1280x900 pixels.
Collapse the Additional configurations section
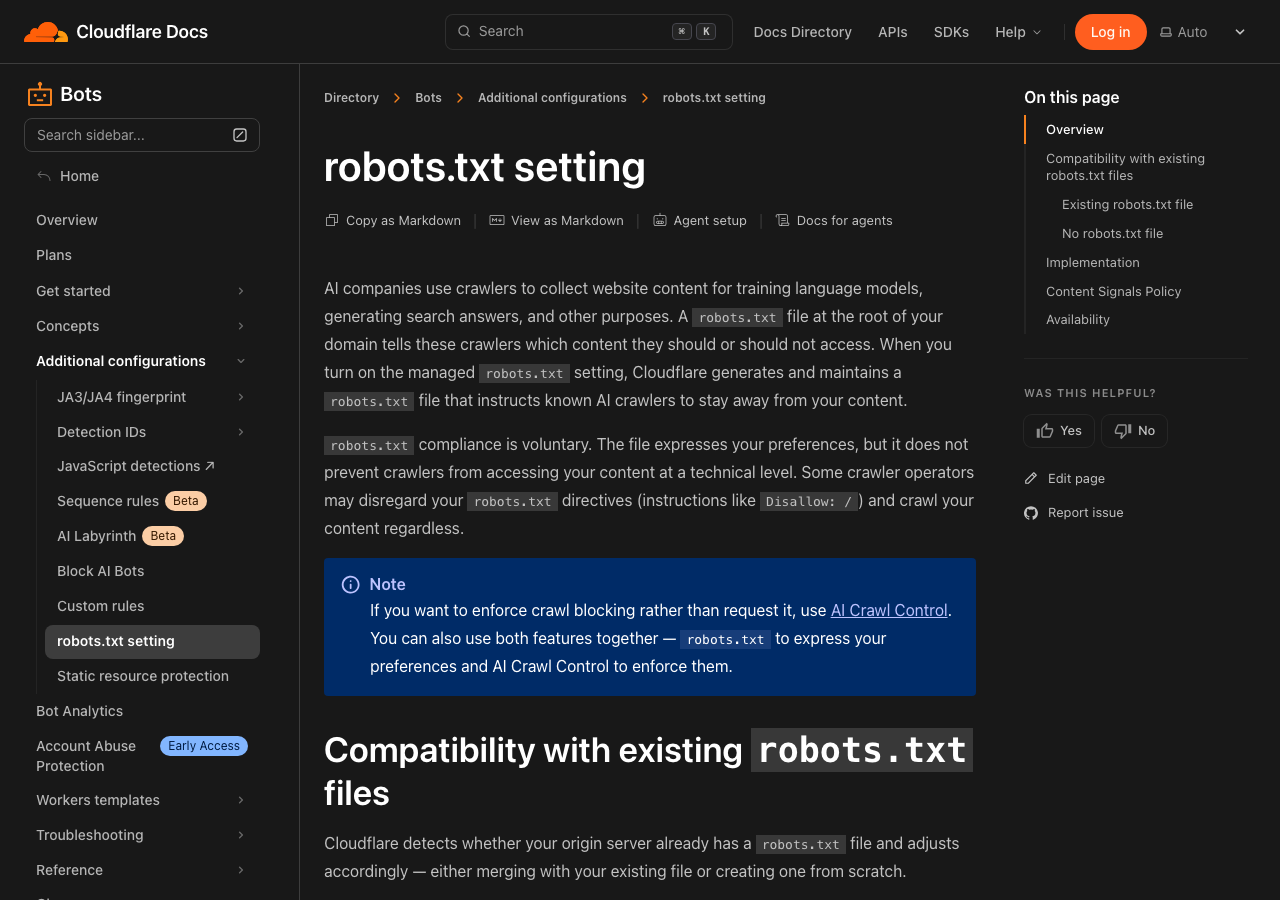(x=241, y=361)
